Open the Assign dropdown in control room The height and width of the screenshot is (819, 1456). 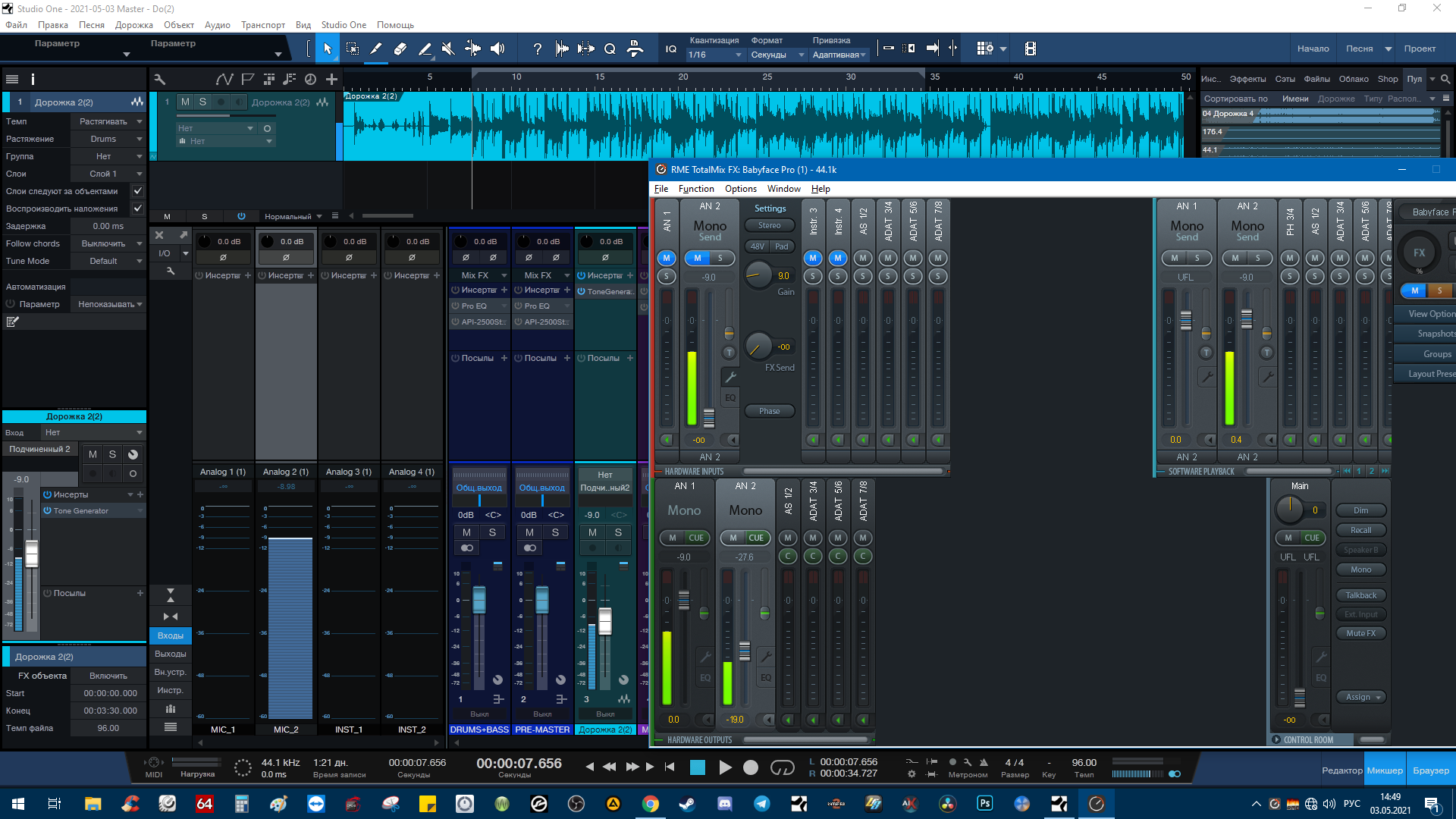1360,697
